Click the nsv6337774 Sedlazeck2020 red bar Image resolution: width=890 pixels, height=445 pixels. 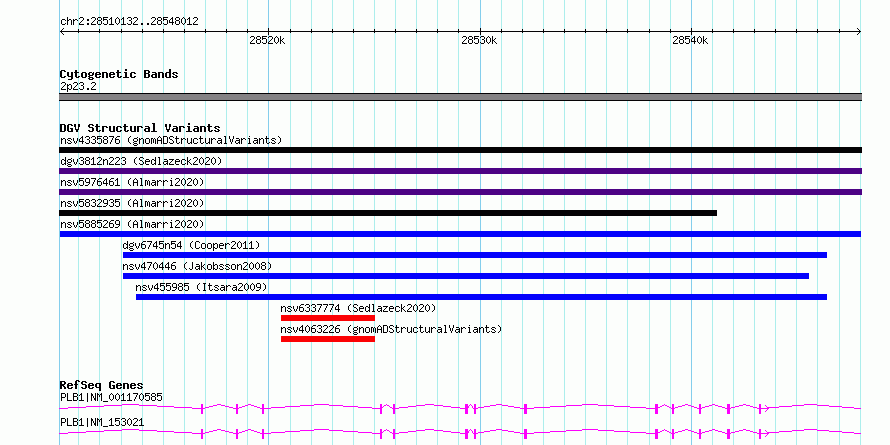click(x=328, y=318)
